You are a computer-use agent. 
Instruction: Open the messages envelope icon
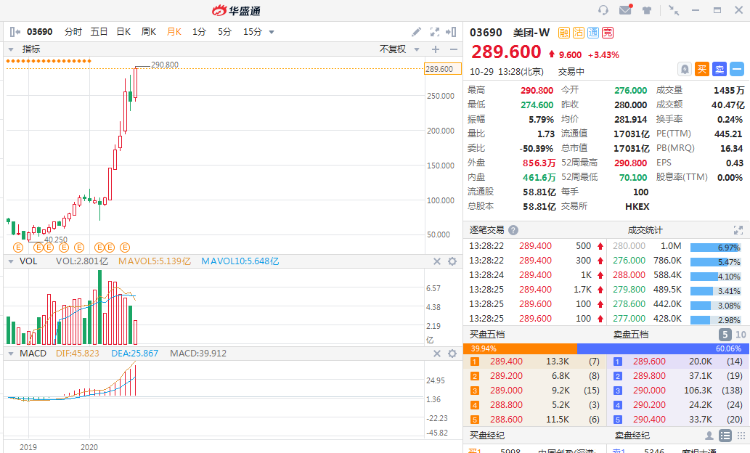point(625,10)
